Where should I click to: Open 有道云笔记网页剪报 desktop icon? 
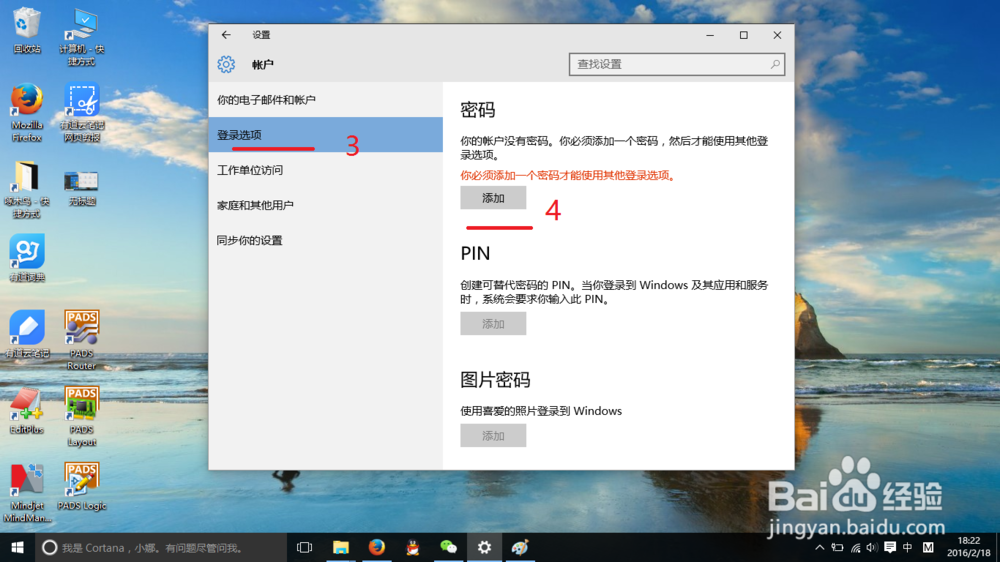pos(82,112)
